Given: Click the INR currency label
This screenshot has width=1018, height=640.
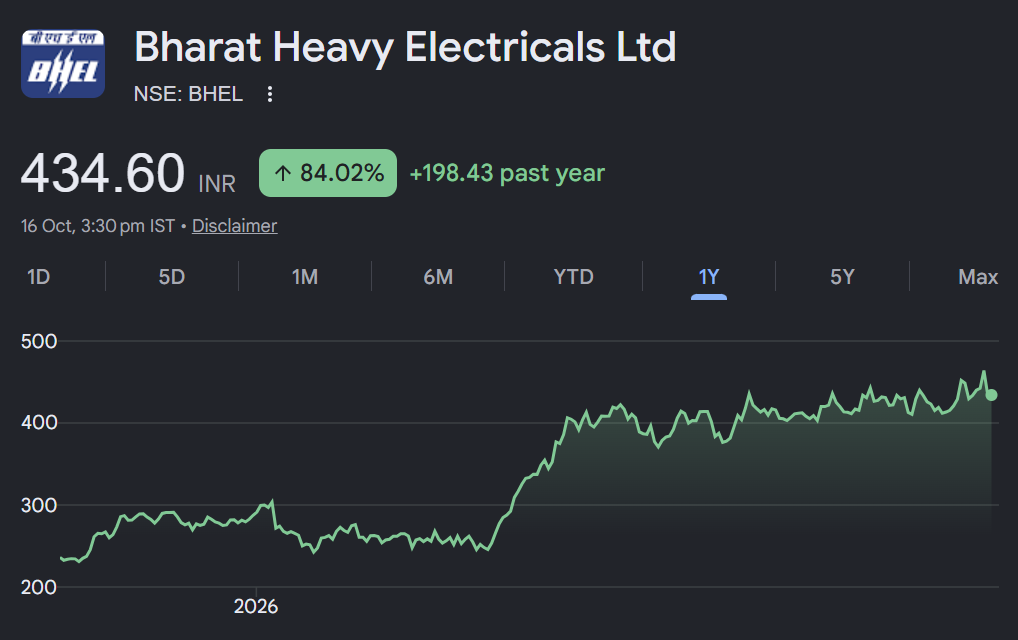Looking at the screenshot, I should tap(217, 184).
